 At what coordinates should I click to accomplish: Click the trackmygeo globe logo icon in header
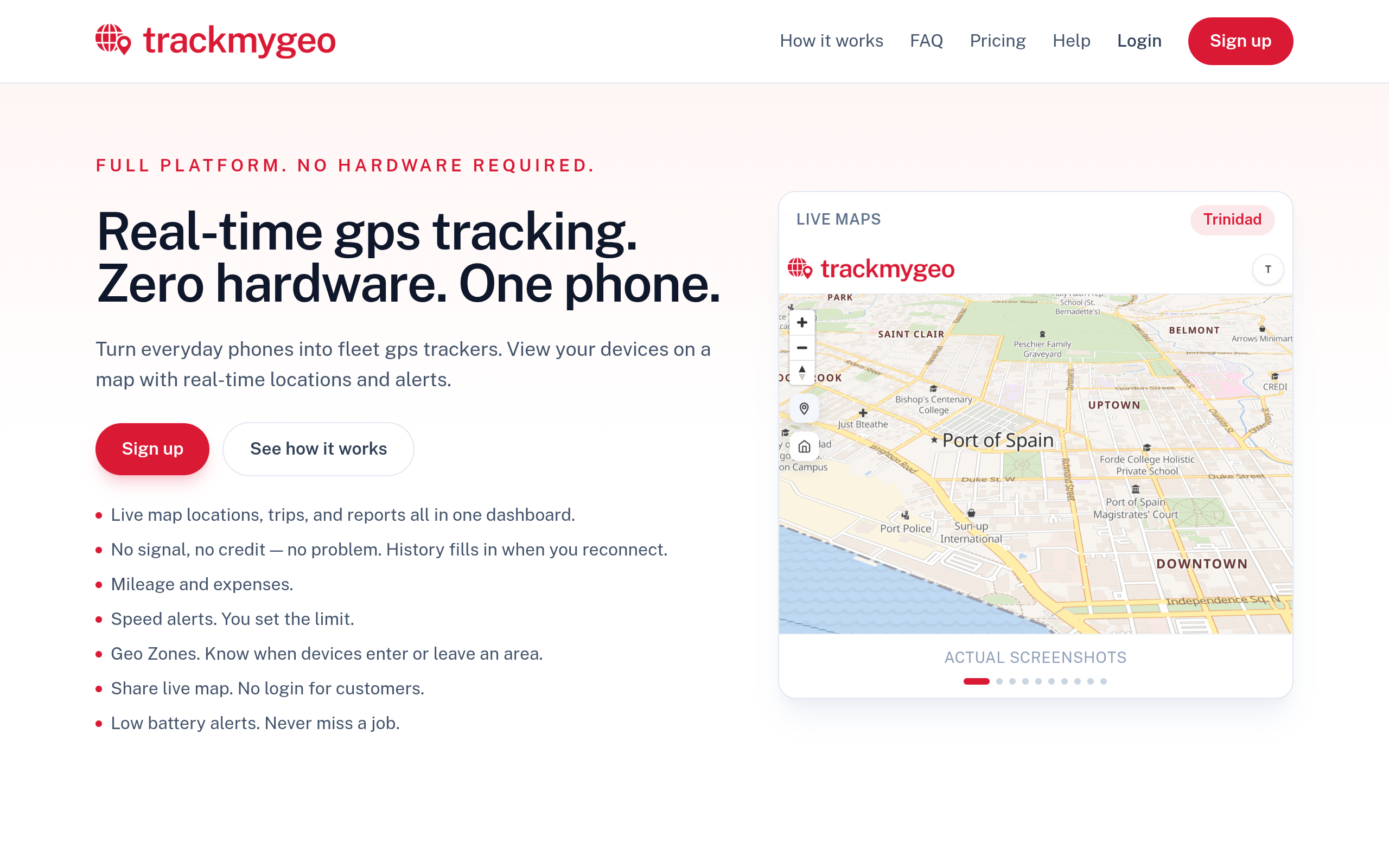click(113, 40)
